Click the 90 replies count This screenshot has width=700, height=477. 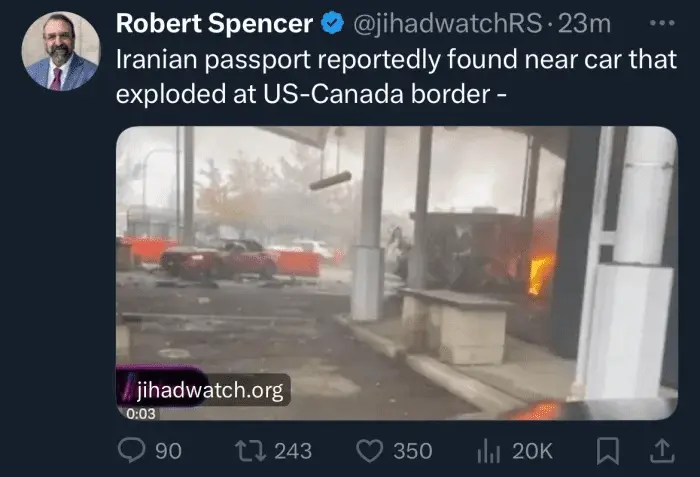tap(169, 451)
